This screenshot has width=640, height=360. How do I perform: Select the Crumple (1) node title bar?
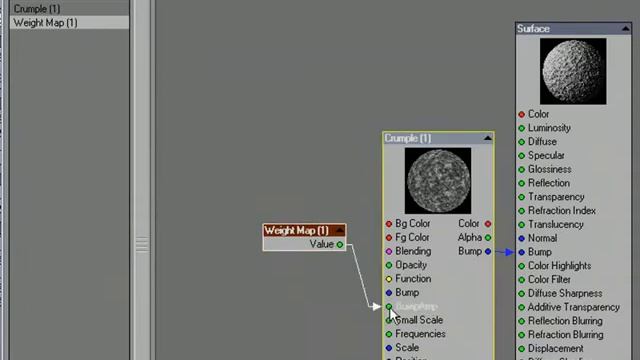click(x=438, y=138)
